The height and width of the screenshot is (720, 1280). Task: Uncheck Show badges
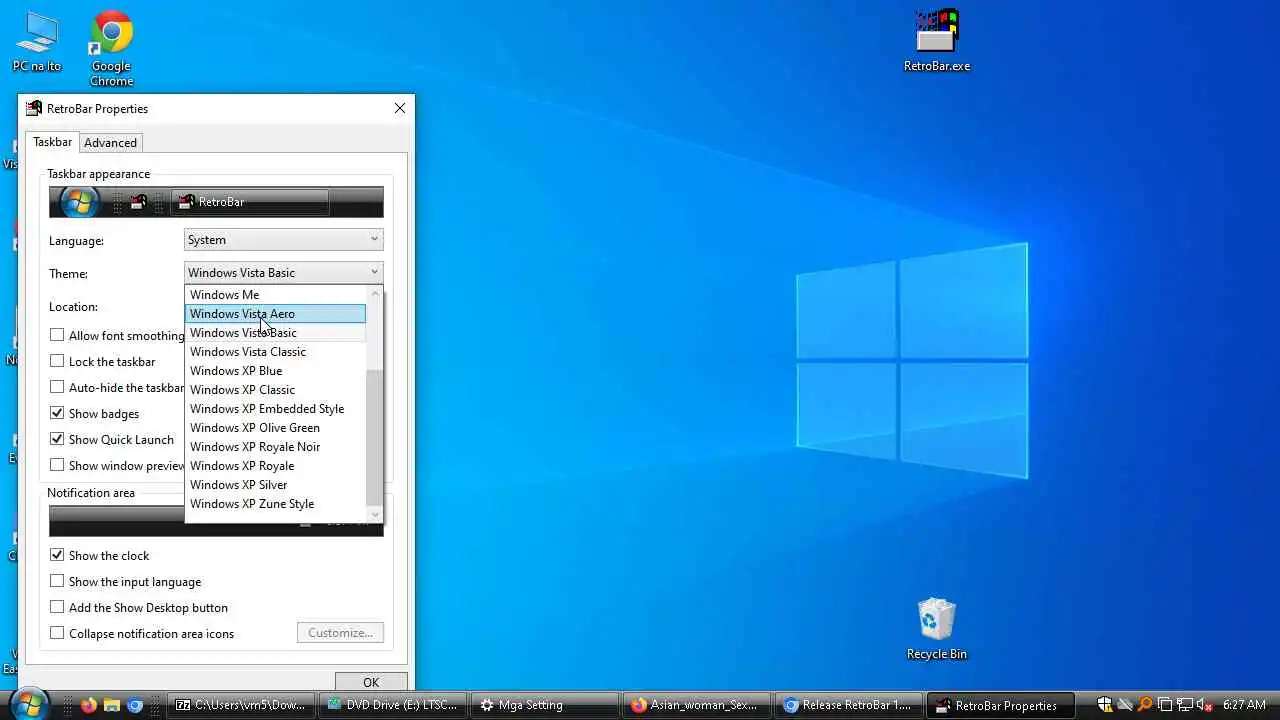pyautogui.click(x=57, y=413)
